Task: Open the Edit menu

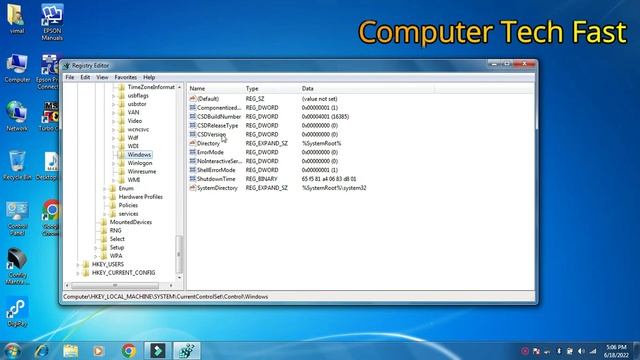Action: (x=85, y=77)
